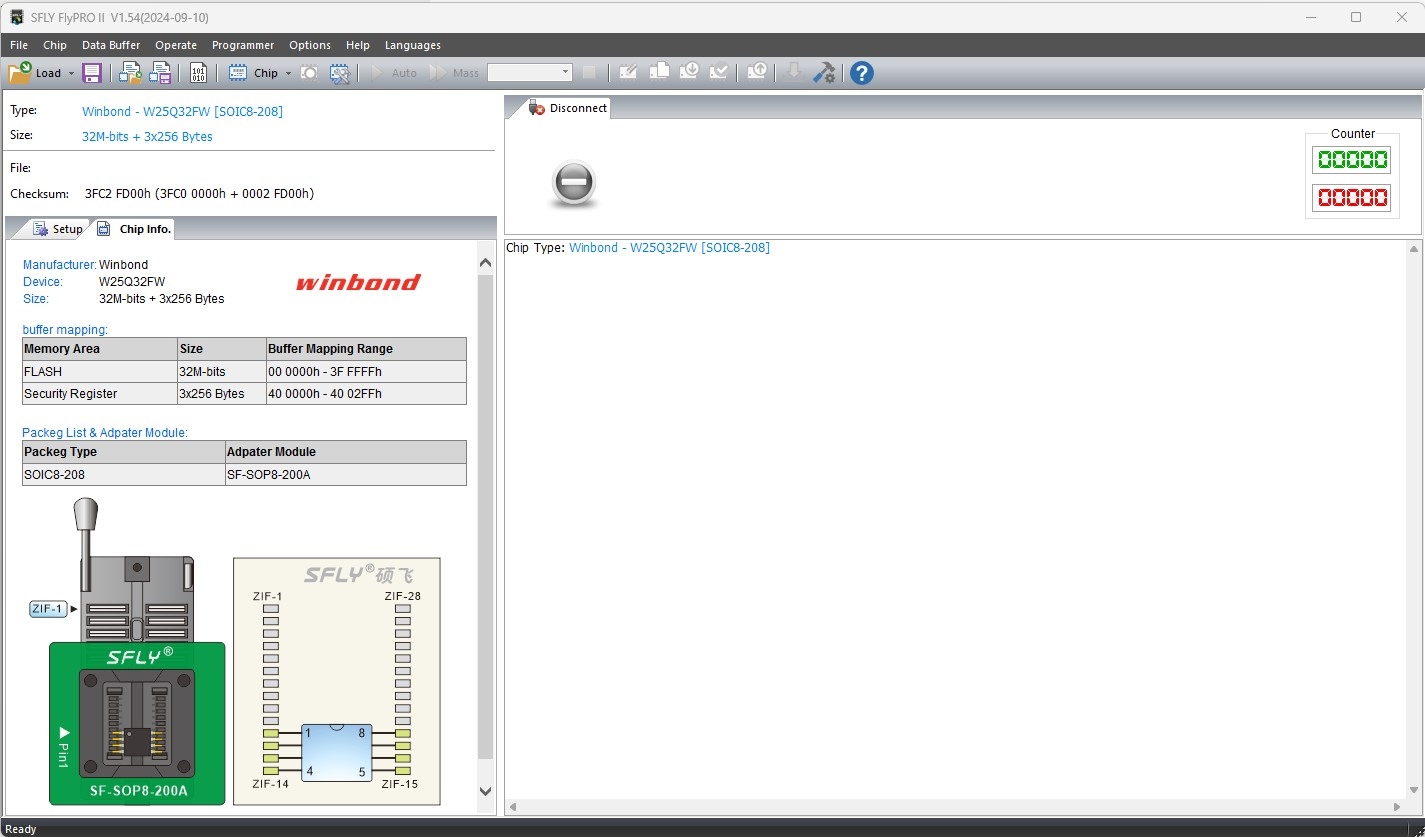Click the "00 0000h - 3F FFFFh" range cell

(x=366, y=371)
